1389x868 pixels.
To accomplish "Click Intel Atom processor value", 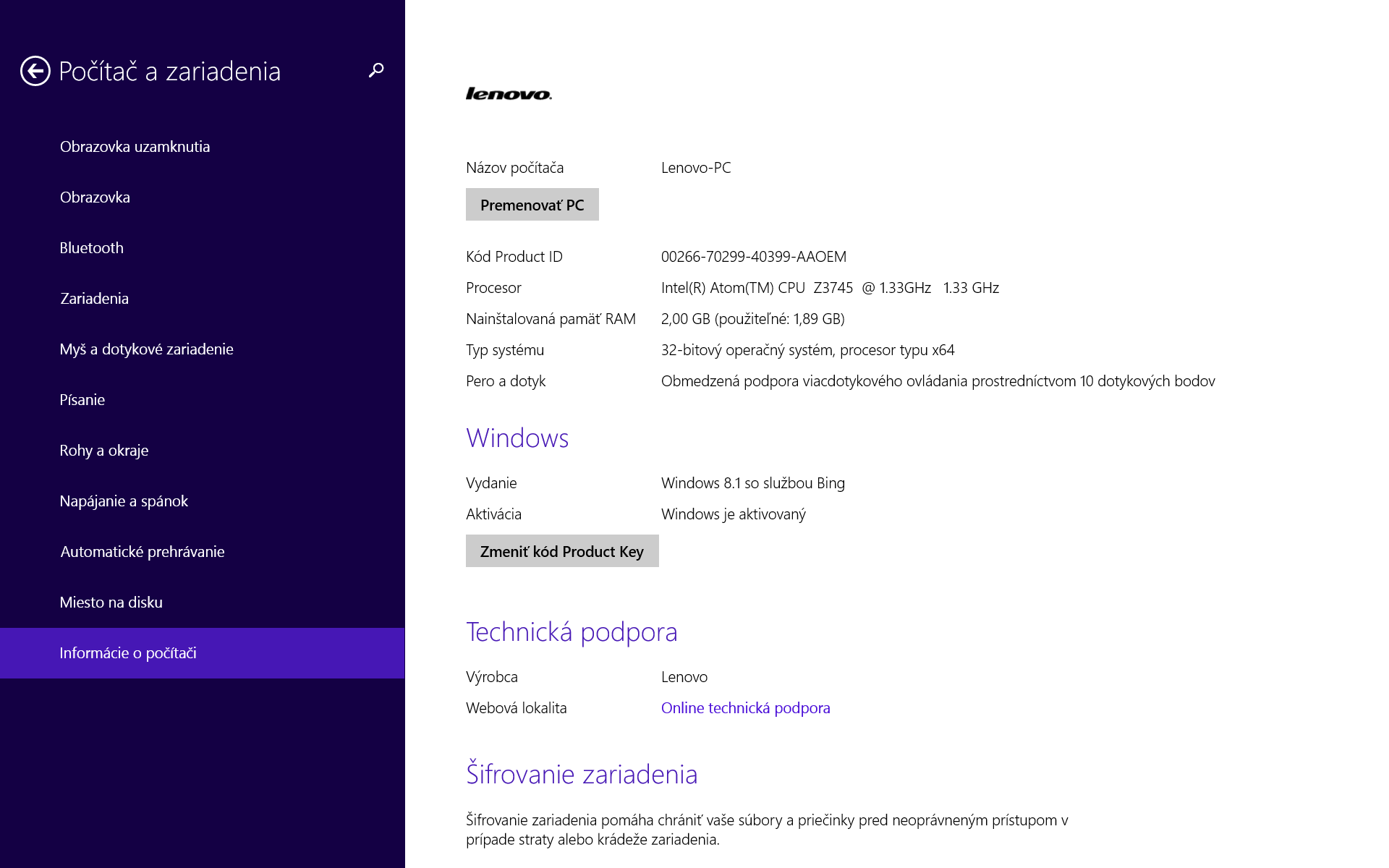I will (830, 288).
